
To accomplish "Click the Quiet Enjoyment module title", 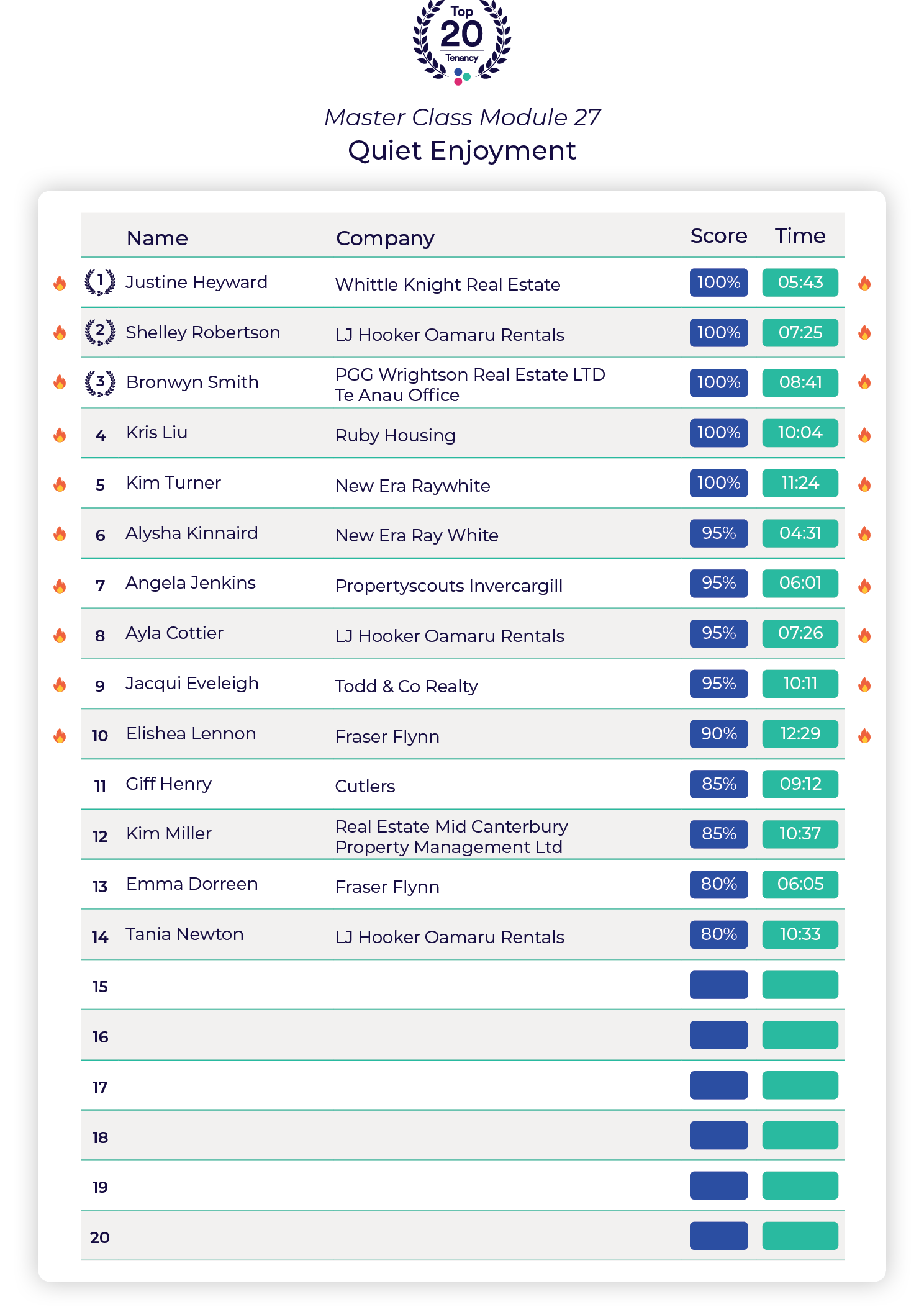I will click(461, 151).
